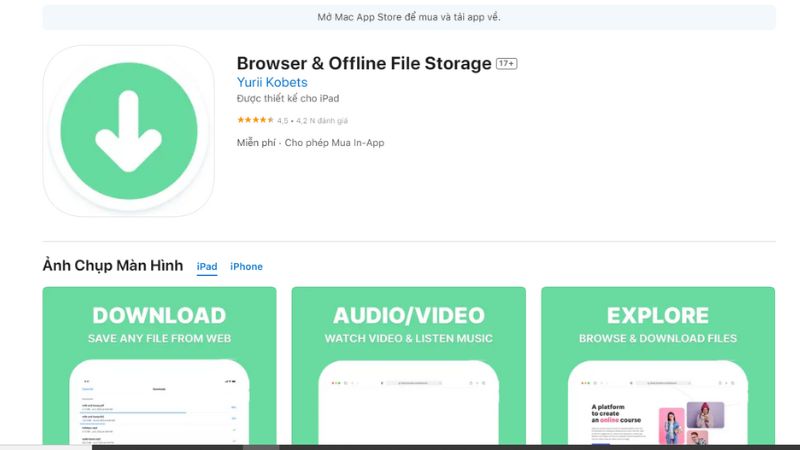800x450 pixels.
Task: Switch to iPhone screenshots tab
Action: [x=246, y=266]
